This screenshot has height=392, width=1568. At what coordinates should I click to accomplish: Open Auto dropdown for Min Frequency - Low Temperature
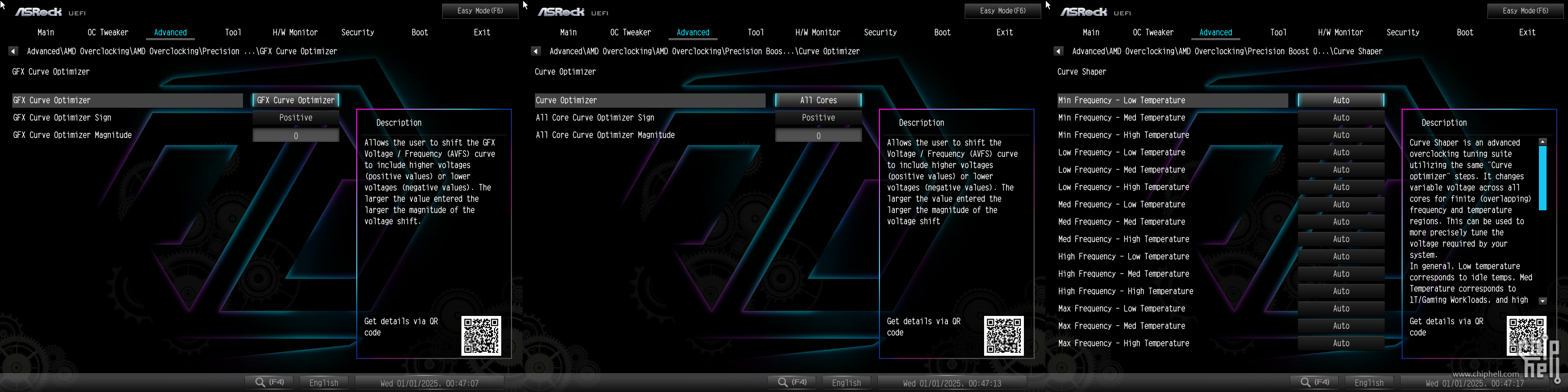[1341, 101]
